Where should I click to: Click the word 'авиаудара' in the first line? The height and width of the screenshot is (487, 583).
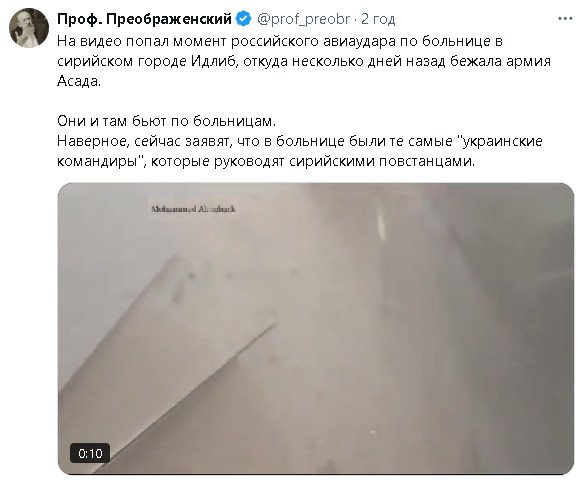359,41
